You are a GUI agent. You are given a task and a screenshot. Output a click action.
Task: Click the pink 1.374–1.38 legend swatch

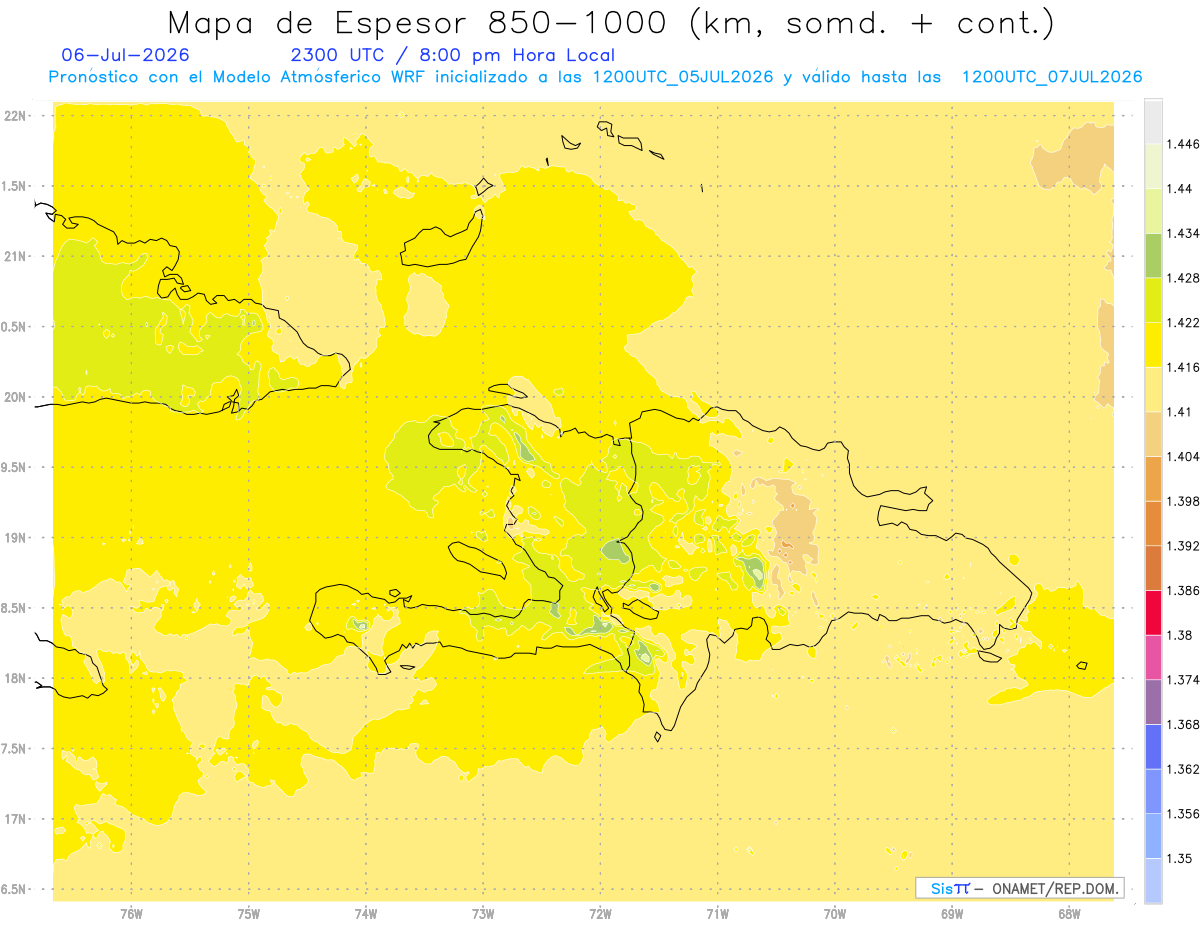point(1153,657)
